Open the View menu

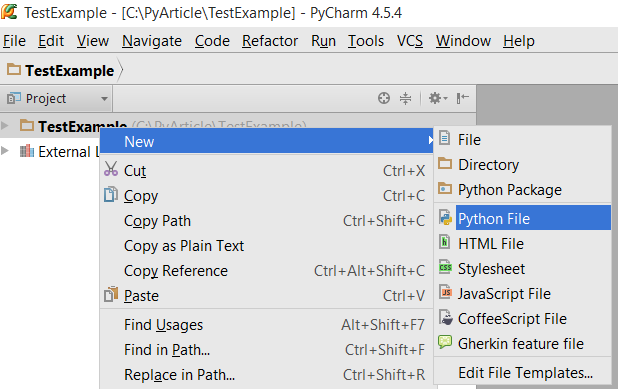(x=93, y=41)
